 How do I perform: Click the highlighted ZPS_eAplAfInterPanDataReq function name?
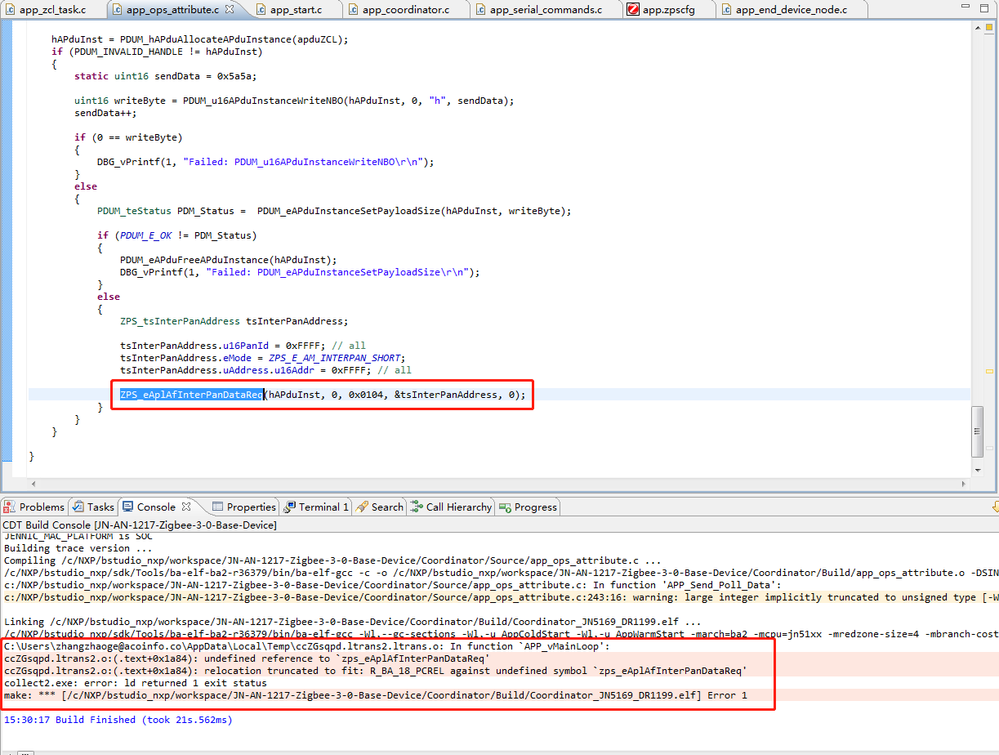(x=192, y=394)
